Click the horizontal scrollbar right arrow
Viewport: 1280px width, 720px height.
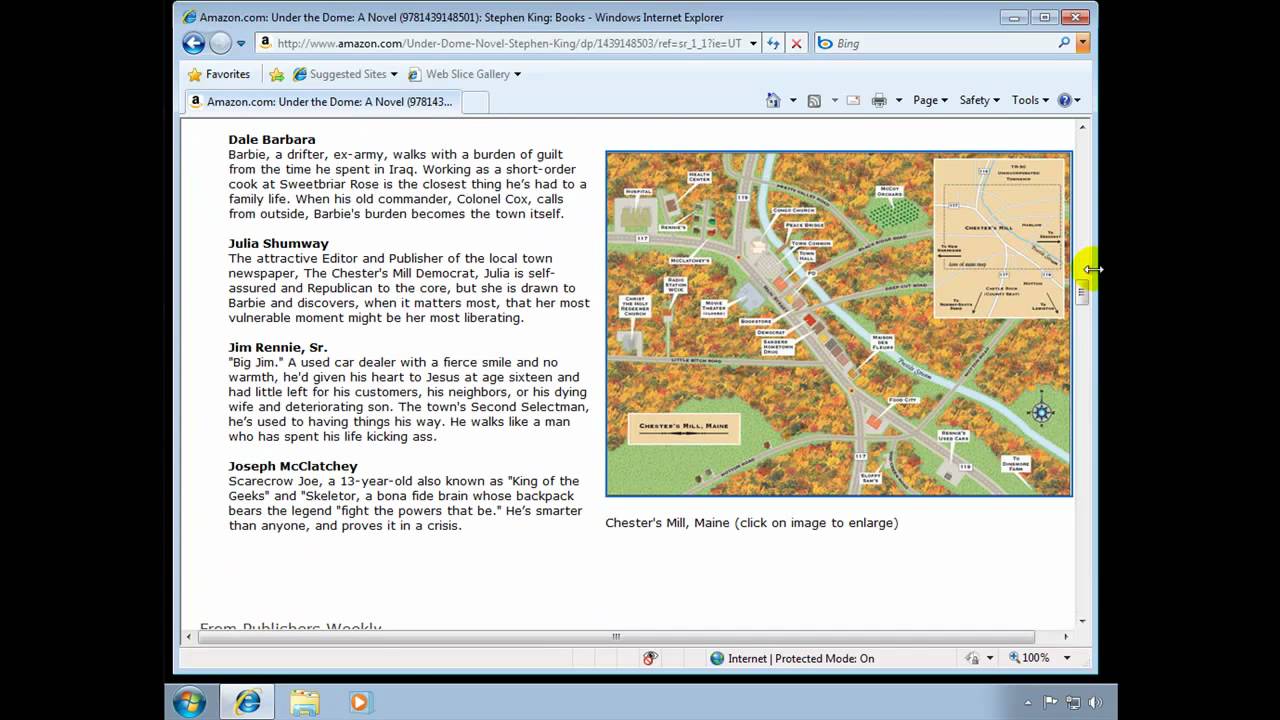click(x=1065, y=637)
